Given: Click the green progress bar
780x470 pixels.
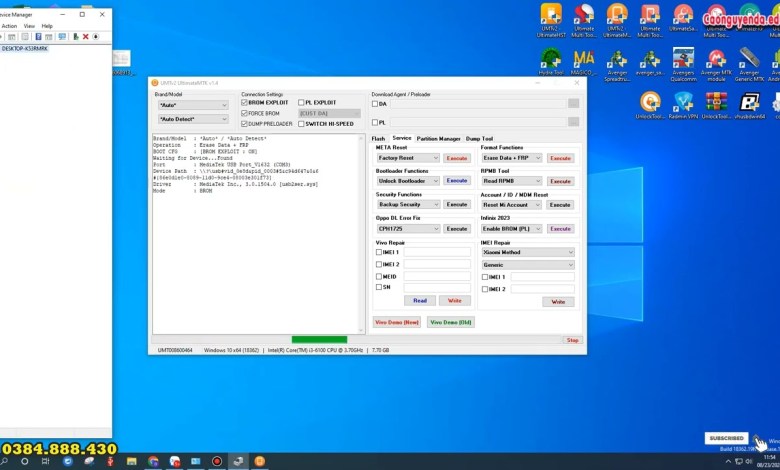Looking at the screenshot, I should click(x=319, y=340).
